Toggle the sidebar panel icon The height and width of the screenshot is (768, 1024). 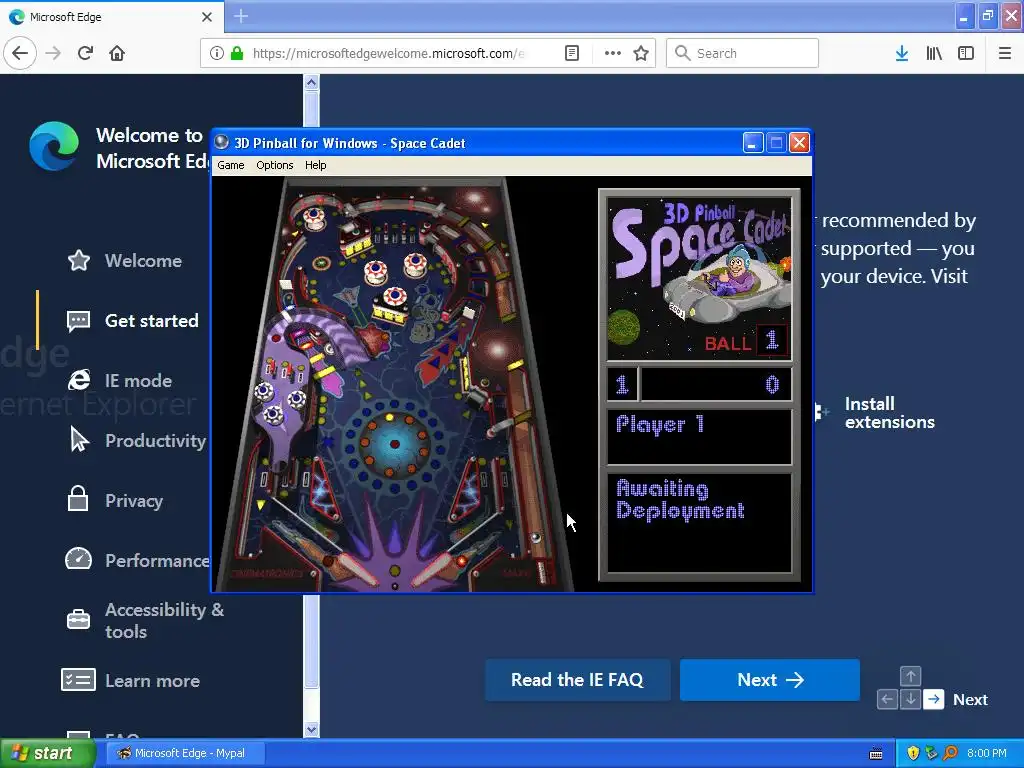point(966,53)
